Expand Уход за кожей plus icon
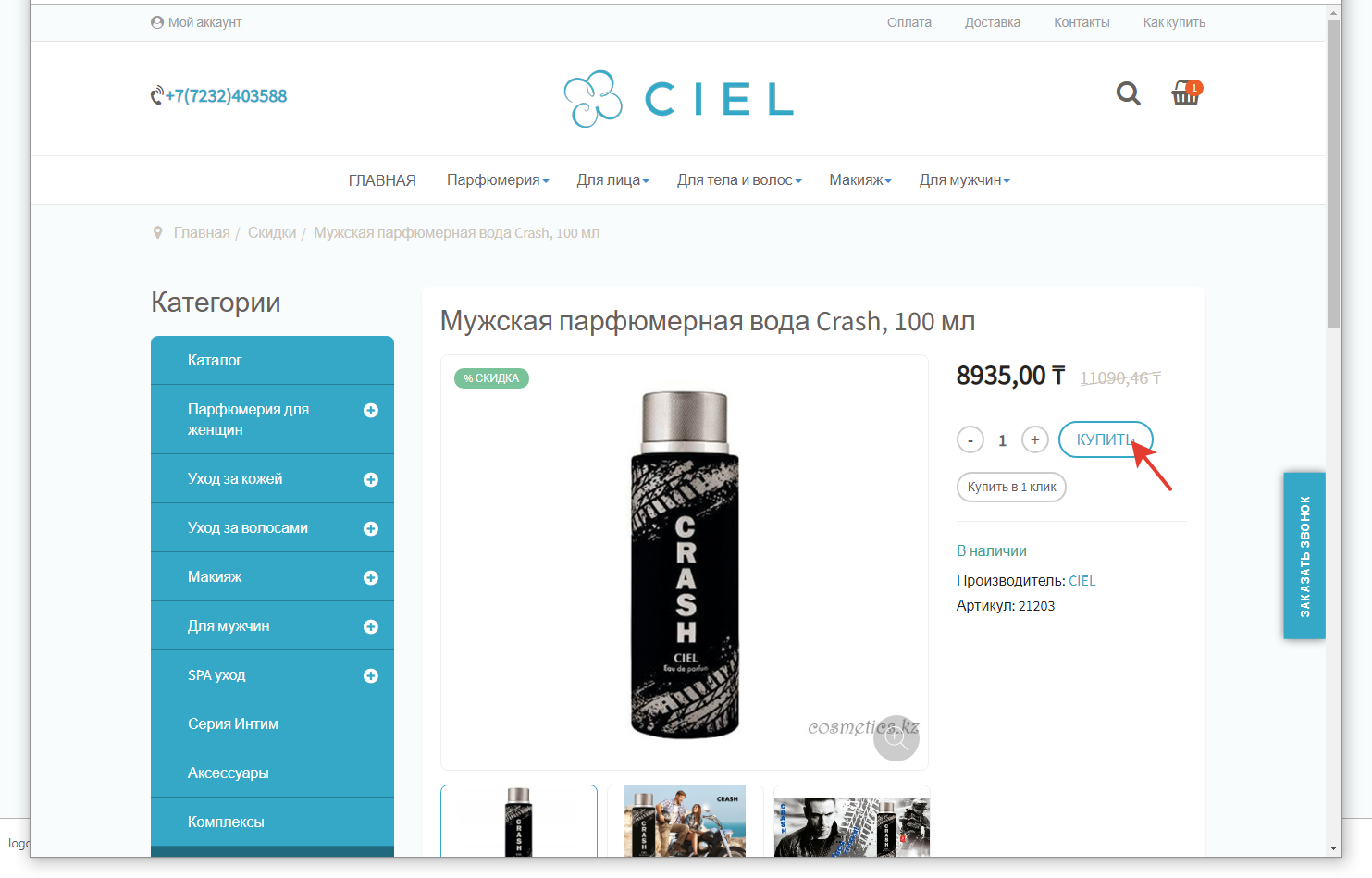Viewport: 1372px width, 878px height. point(371,479)
